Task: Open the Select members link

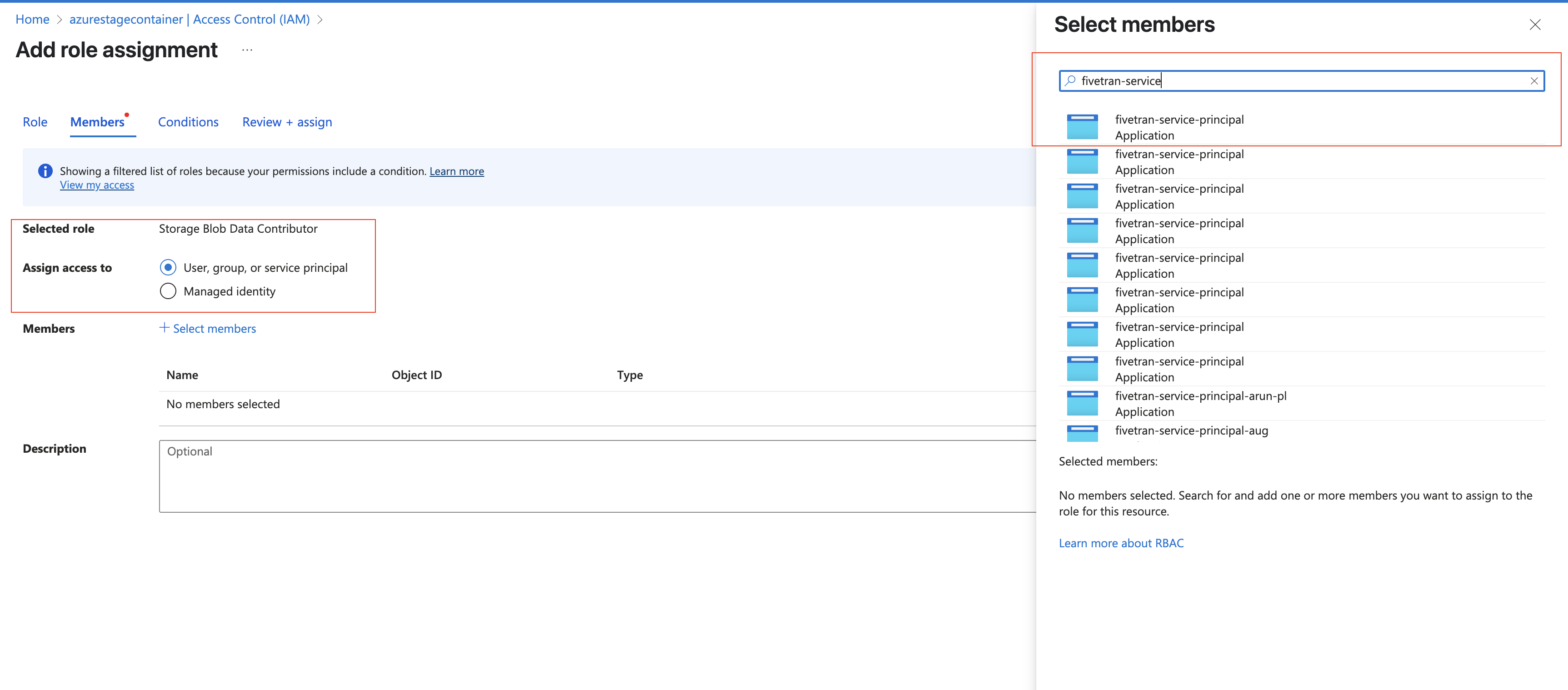Action: (x=214, y=328)
